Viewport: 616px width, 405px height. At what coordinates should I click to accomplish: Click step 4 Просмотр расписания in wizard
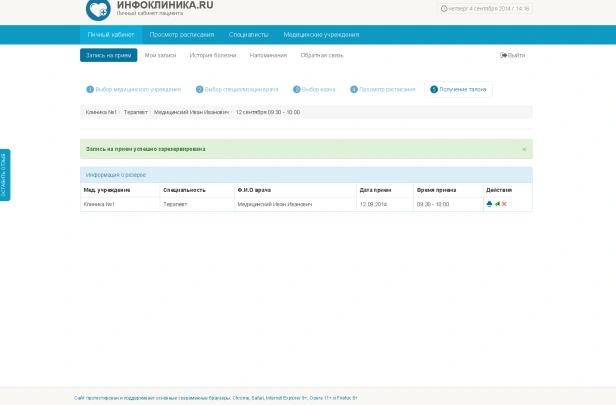[x=383, y=89]
